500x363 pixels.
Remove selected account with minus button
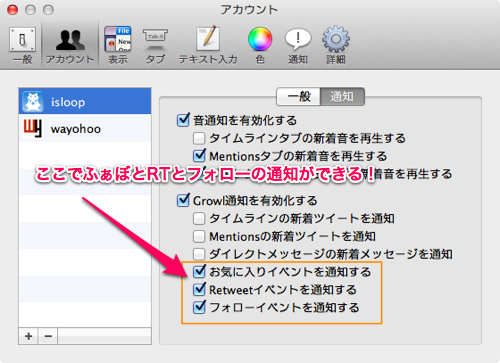[48, 336]
